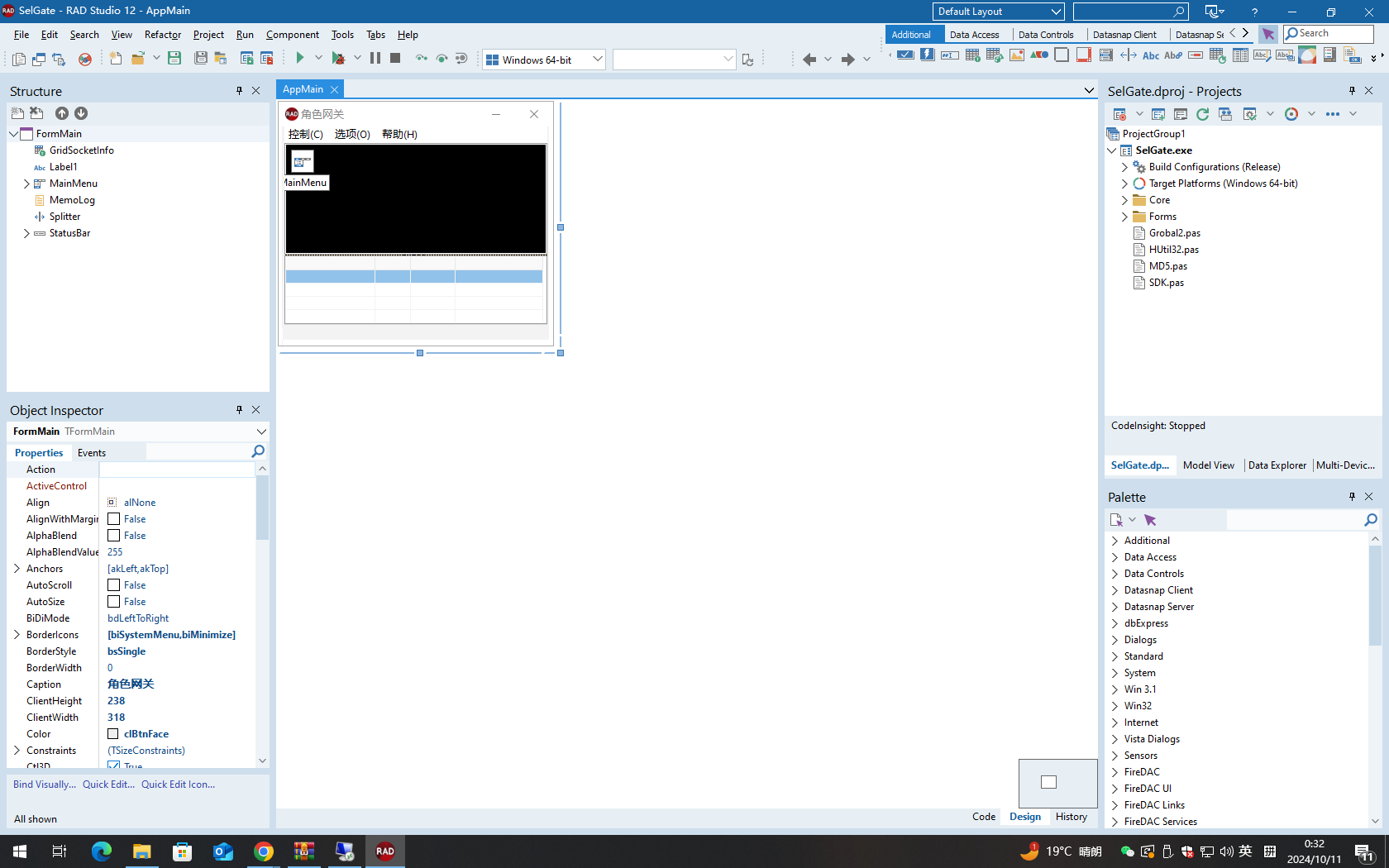Click the clBtnFace color swatch
Screen dimensions: 1389x868
(x=113, y=734)
